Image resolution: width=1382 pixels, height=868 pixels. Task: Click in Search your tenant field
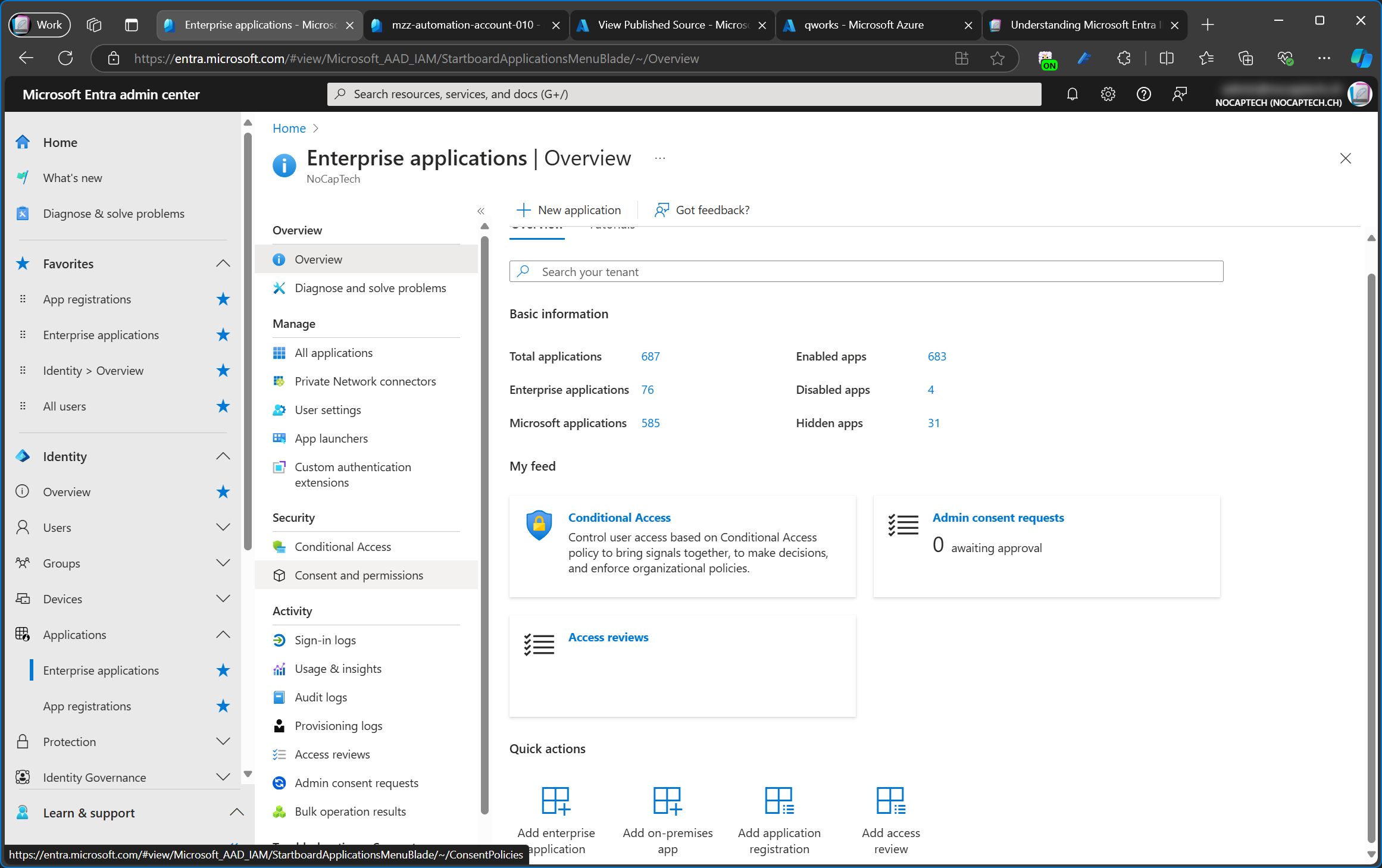866,272
